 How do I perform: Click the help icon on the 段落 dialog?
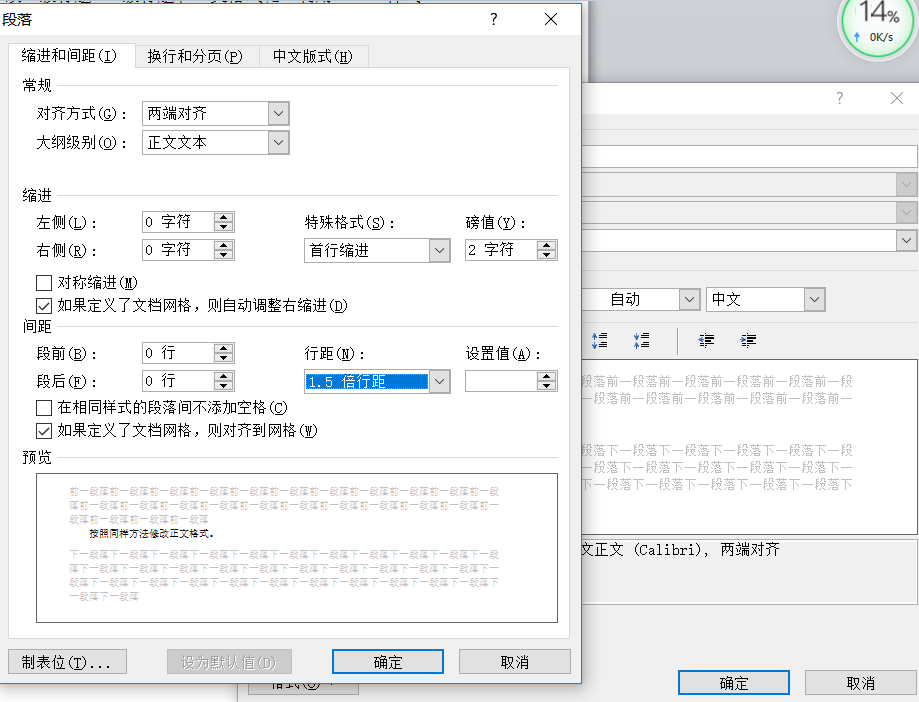click(x=495, y=20)
